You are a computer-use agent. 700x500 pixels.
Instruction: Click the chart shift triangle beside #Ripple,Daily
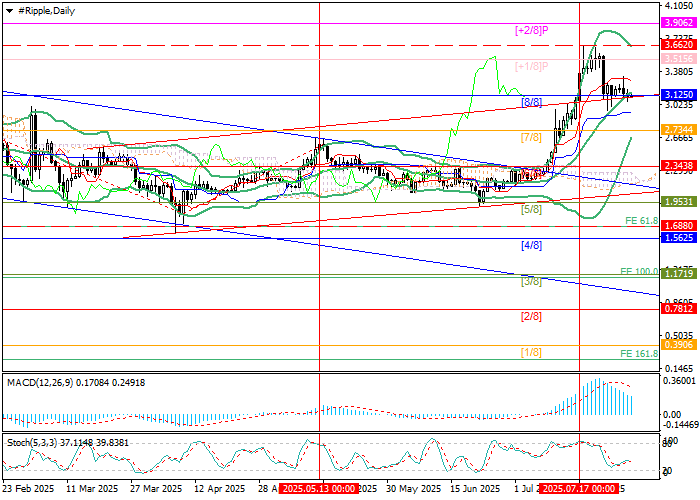click(x=6, y=9)
